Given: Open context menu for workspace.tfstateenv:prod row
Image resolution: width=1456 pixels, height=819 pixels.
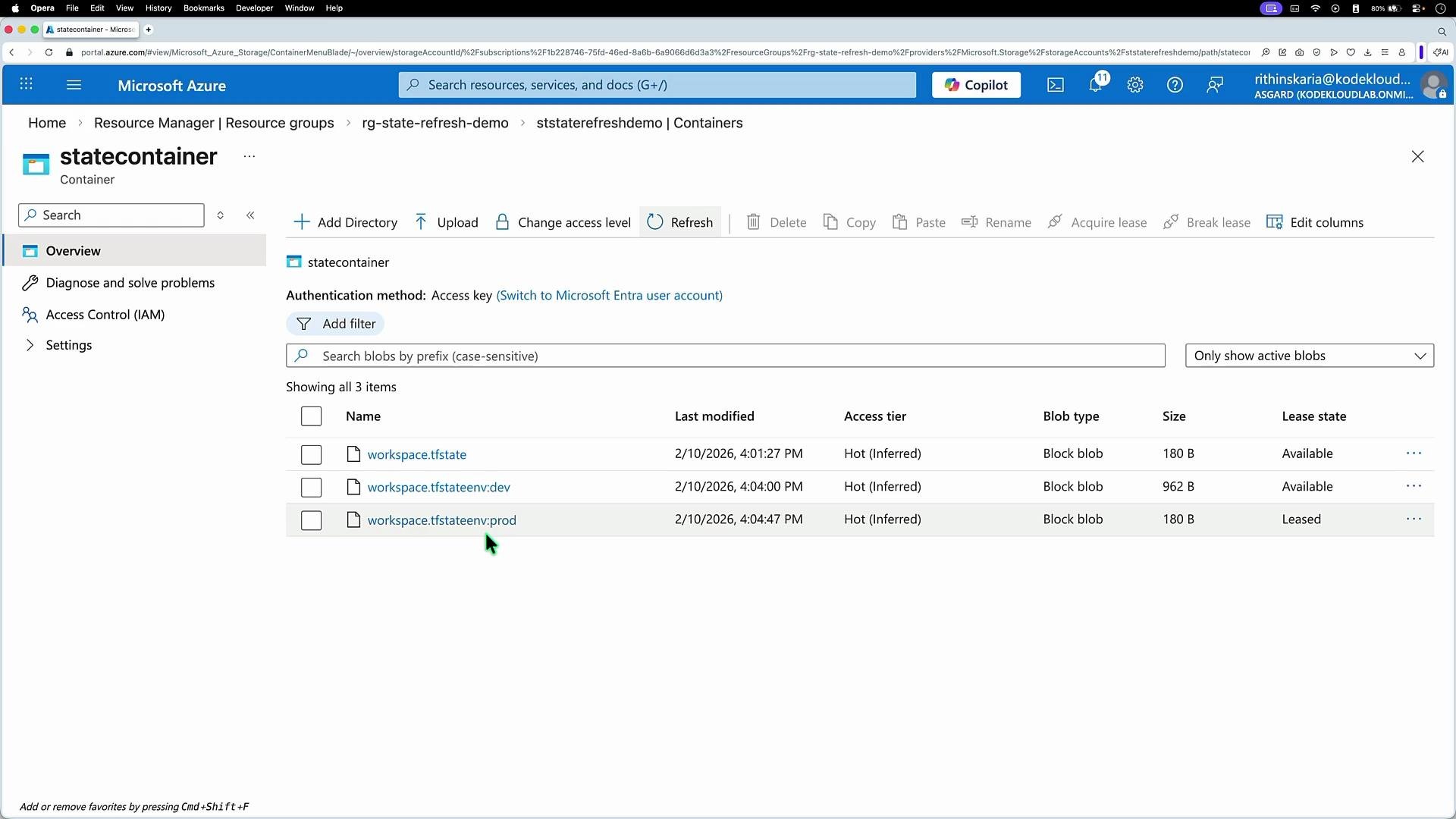Looking at the screenshot, I should pyautogui.click(x=1414, y=519).
